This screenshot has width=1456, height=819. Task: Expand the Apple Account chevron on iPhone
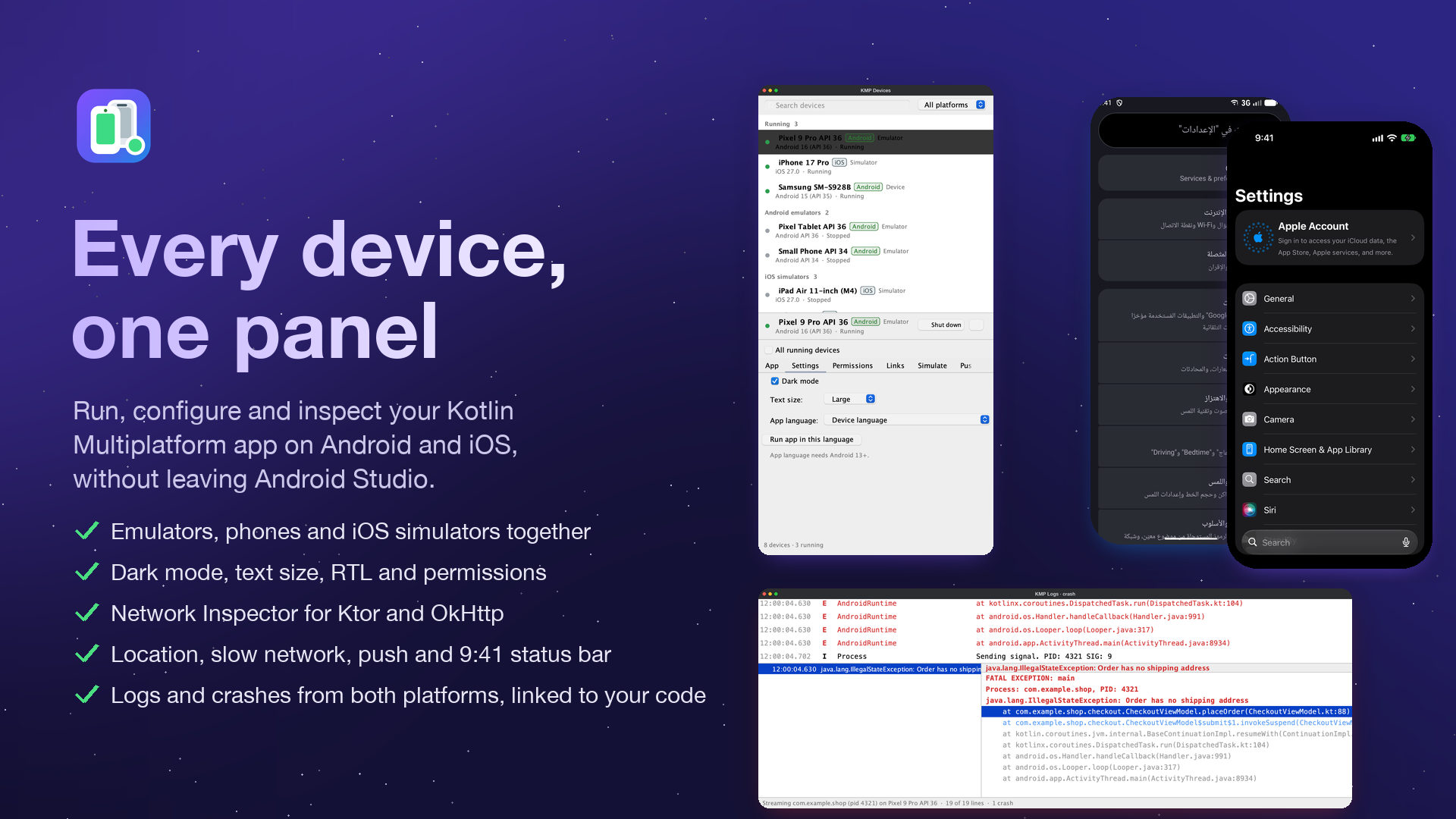click(x=1413, y=238)
